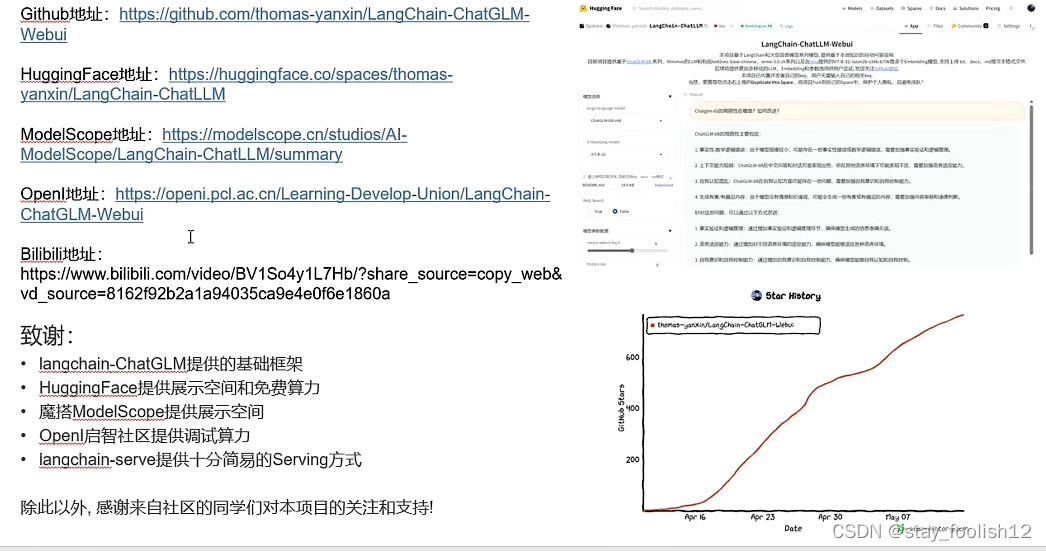Image resolution: width=1046 pixels, height=551 pixels.
Task: Click the 致谢 heading
Action: pyautogui.click(x=47, y=336)
